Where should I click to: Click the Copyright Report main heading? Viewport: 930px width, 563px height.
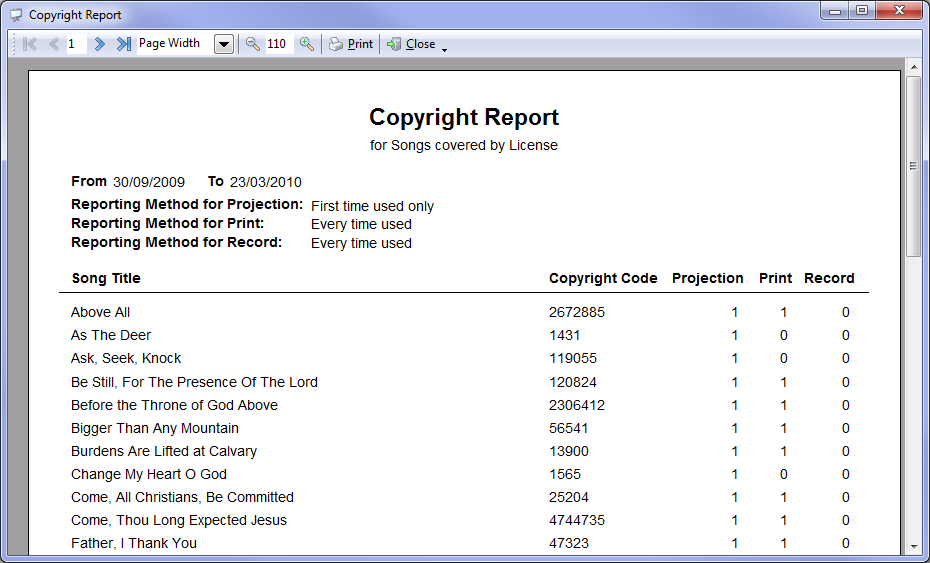[x=464, y=117]
